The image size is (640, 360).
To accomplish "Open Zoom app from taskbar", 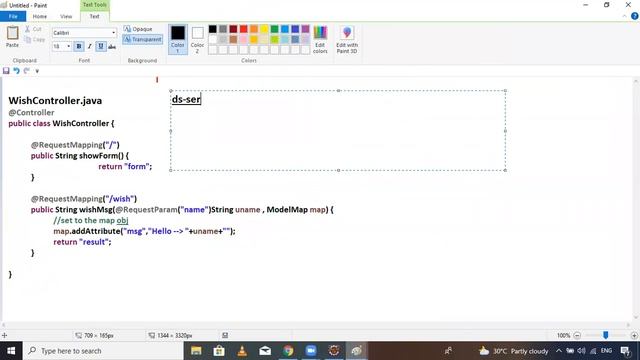I will click(x=311, y=351).
